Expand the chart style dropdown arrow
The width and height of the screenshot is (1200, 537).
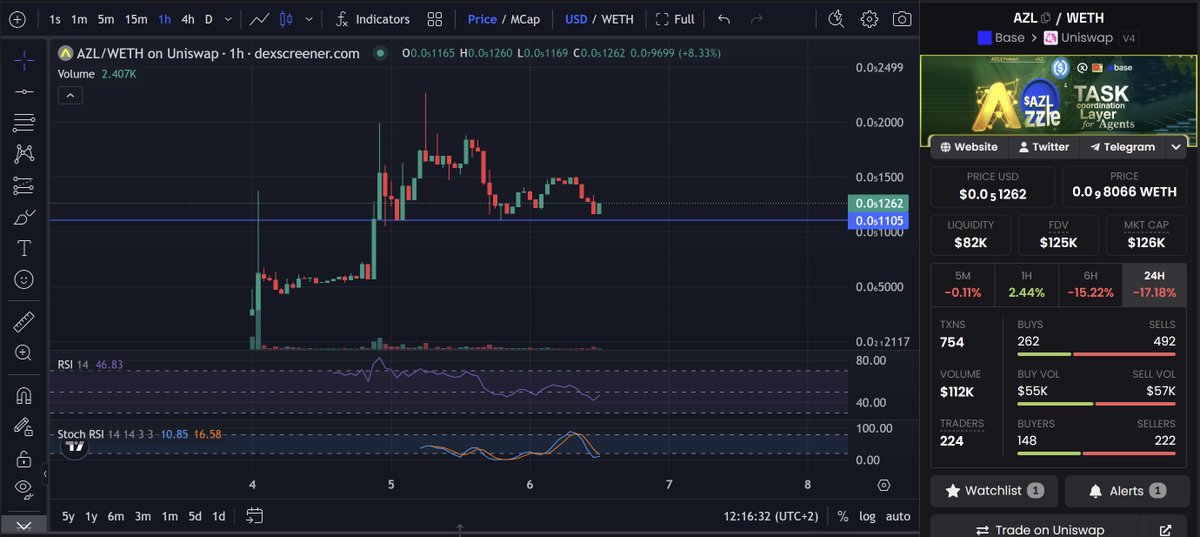pyautogui.click(x=308, y=19)
